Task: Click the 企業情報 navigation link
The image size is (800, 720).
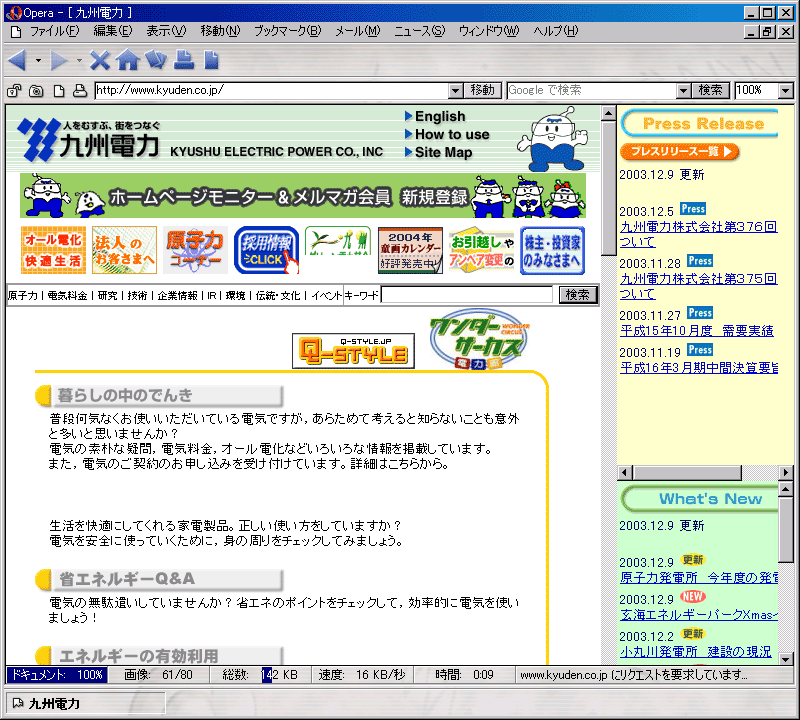Action: tap(177, 295)
